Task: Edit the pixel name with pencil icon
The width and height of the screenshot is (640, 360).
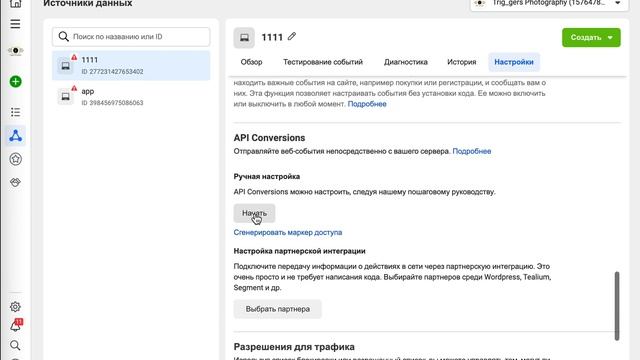Action: (291, 36)
